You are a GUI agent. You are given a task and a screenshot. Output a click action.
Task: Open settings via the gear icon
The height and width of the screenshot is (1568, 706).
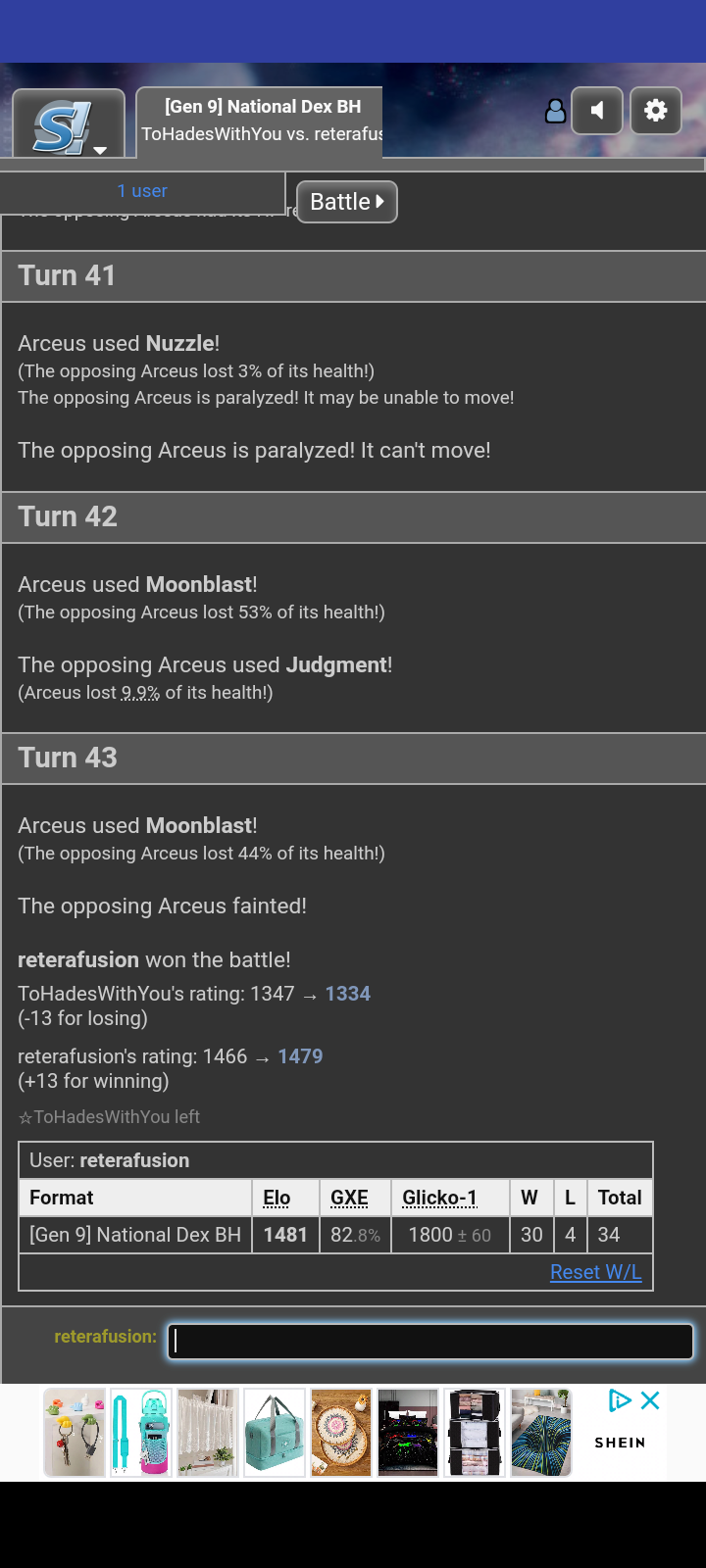coord(656,110)
